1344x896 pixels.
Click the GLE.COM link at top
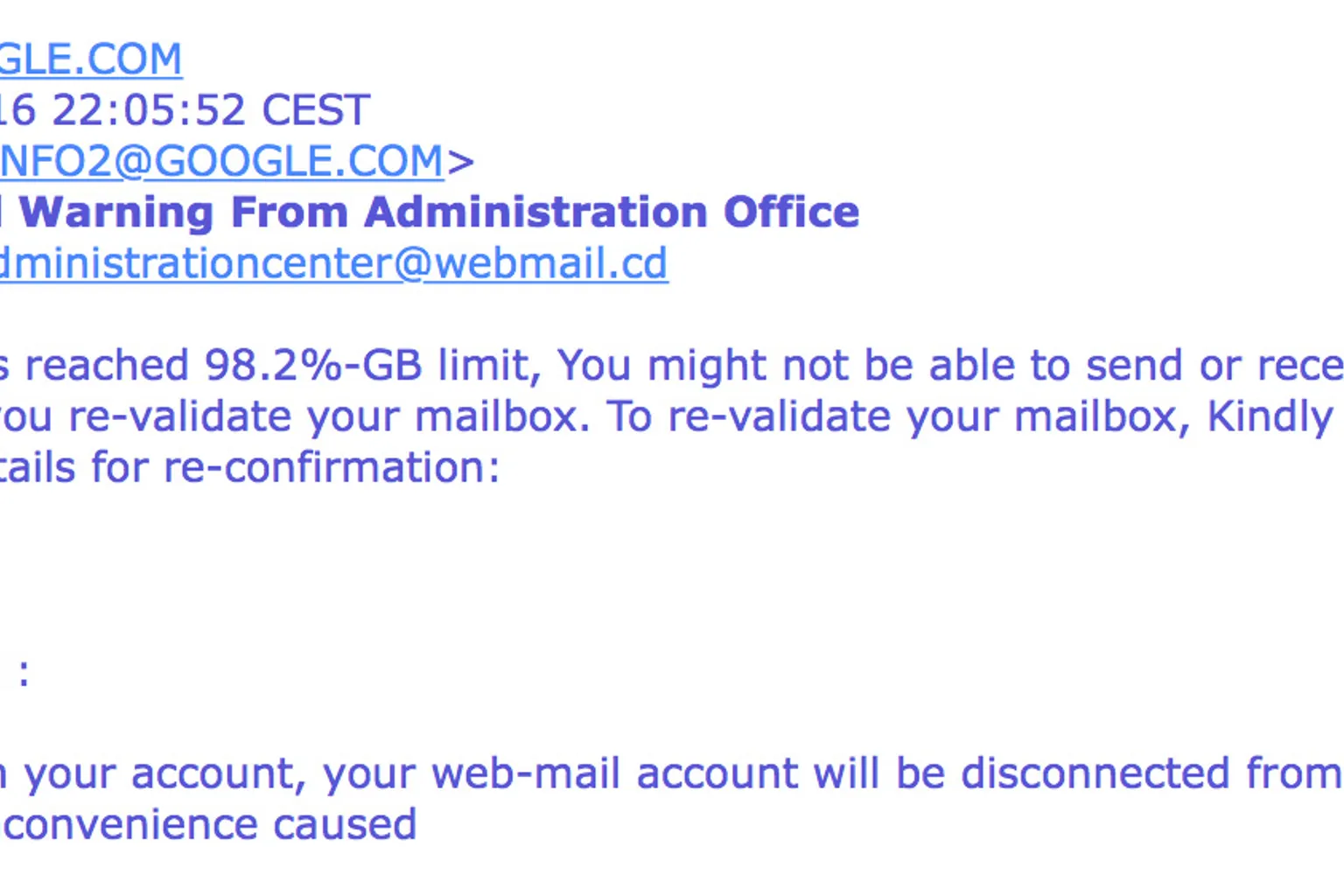91,59
